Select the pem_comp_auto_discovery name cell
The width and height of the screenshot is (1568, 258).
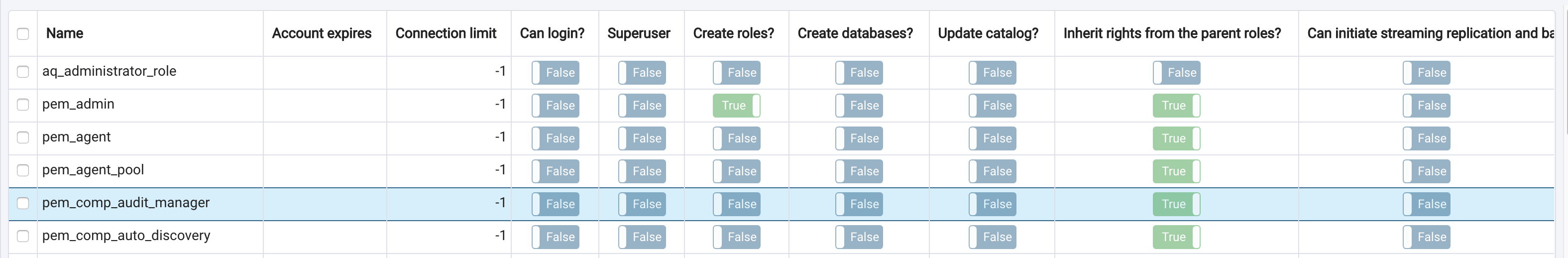tap(126, 236)
